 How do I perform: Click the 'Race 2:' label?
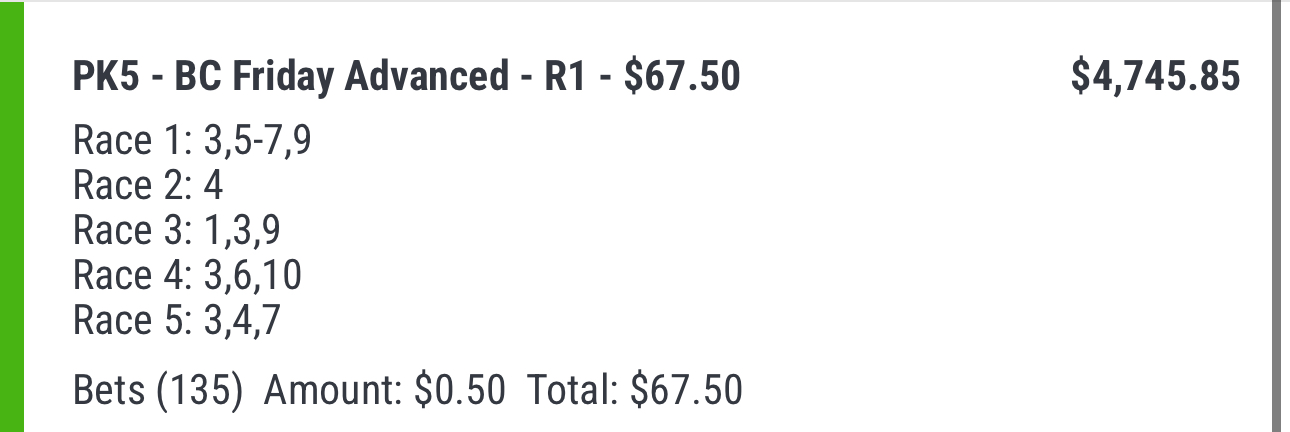click(x=133, y=186)
